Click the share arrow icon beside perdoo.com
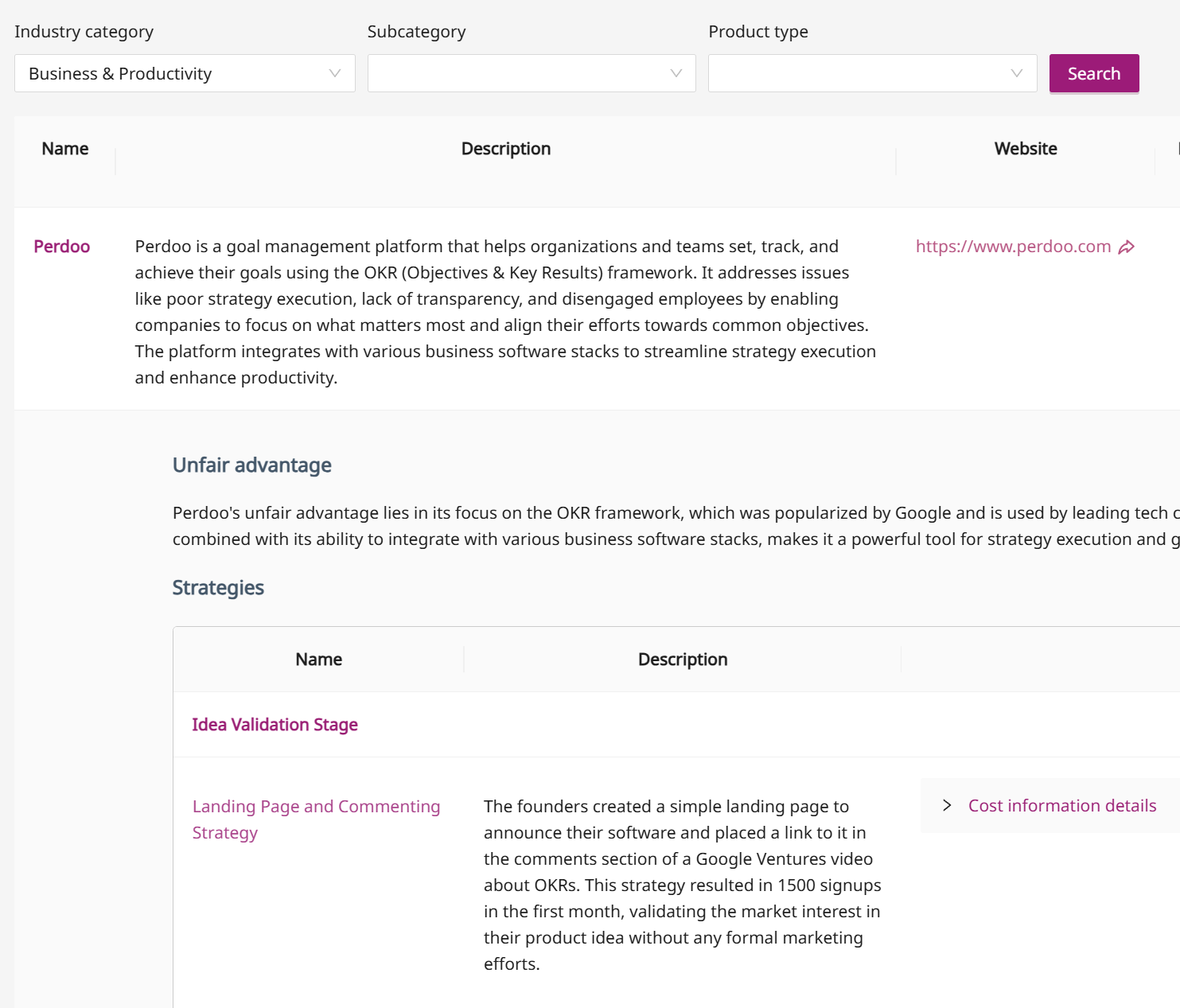This screenshot has width=1180, height=1008. pyautogui.click(x=1127, y=247)
